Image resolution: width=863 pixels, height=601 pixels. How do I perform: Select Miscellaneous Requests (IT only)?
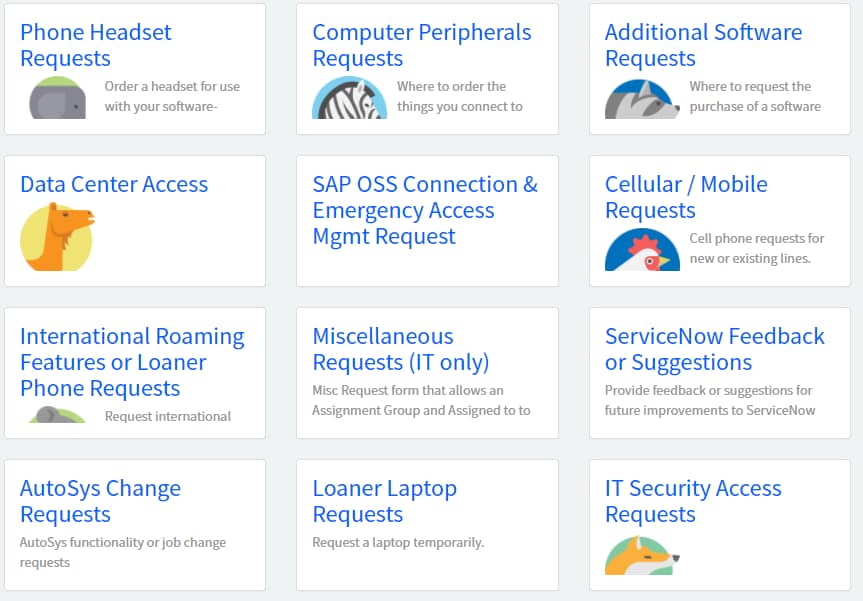click(401, 349)
